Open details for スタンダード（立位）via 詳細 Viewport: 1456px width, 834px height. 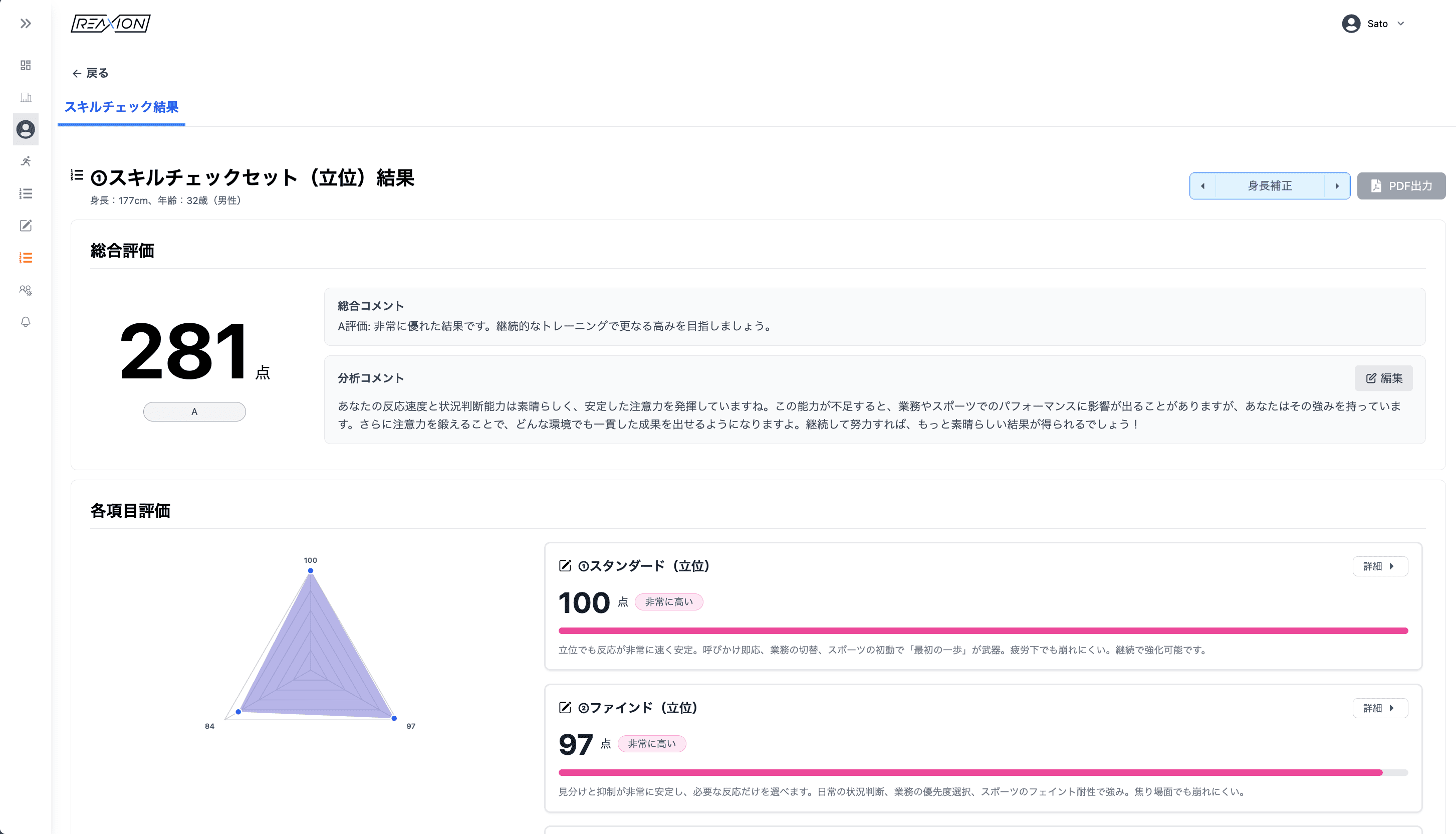[x=1380, y=566]
